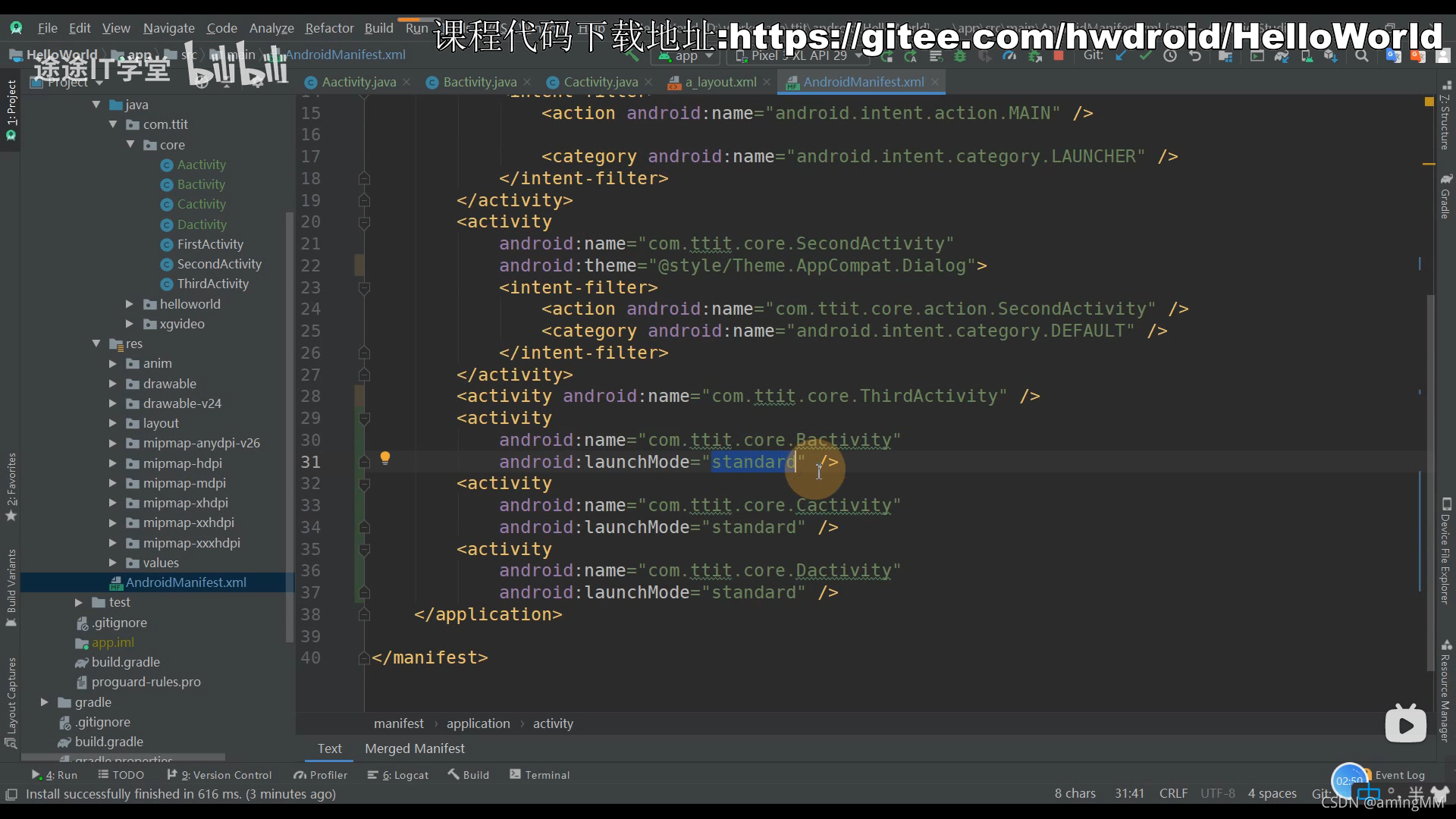
Task: Expand the values folder node
Action: pos(113,563)
